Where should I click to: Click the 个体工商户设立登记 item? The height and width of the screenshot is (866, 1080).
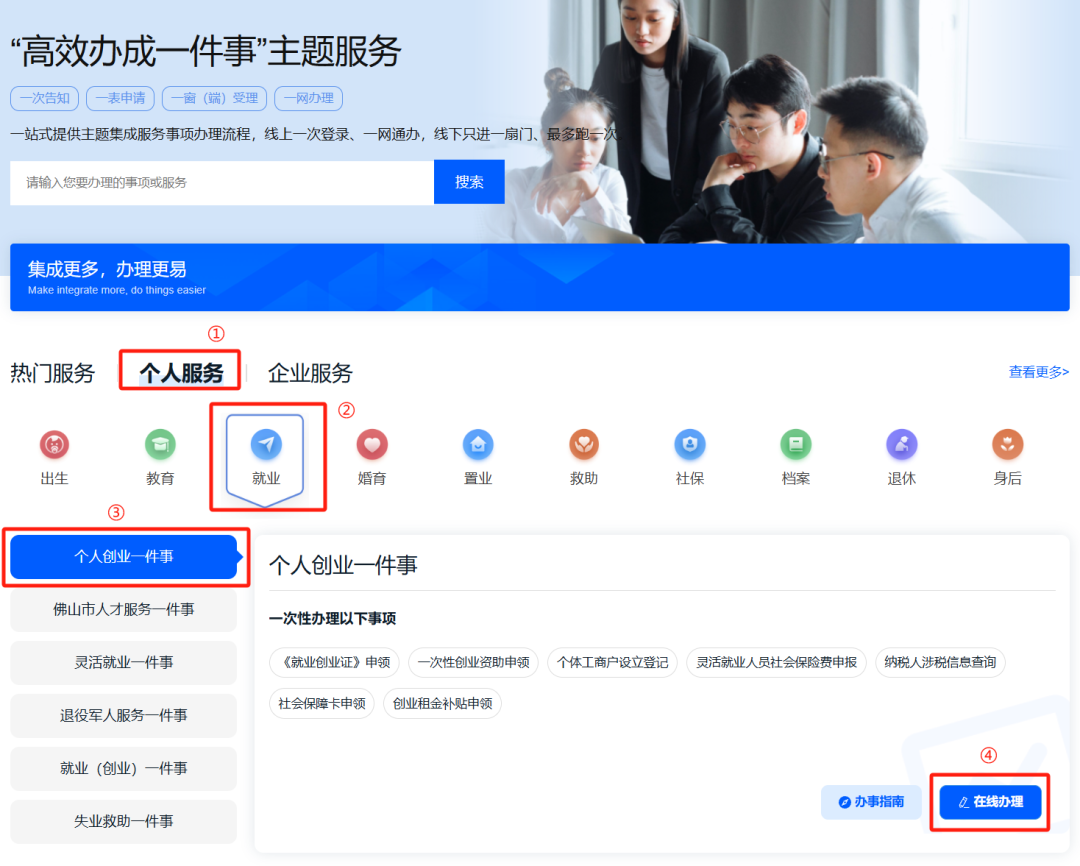coord(612,663)
